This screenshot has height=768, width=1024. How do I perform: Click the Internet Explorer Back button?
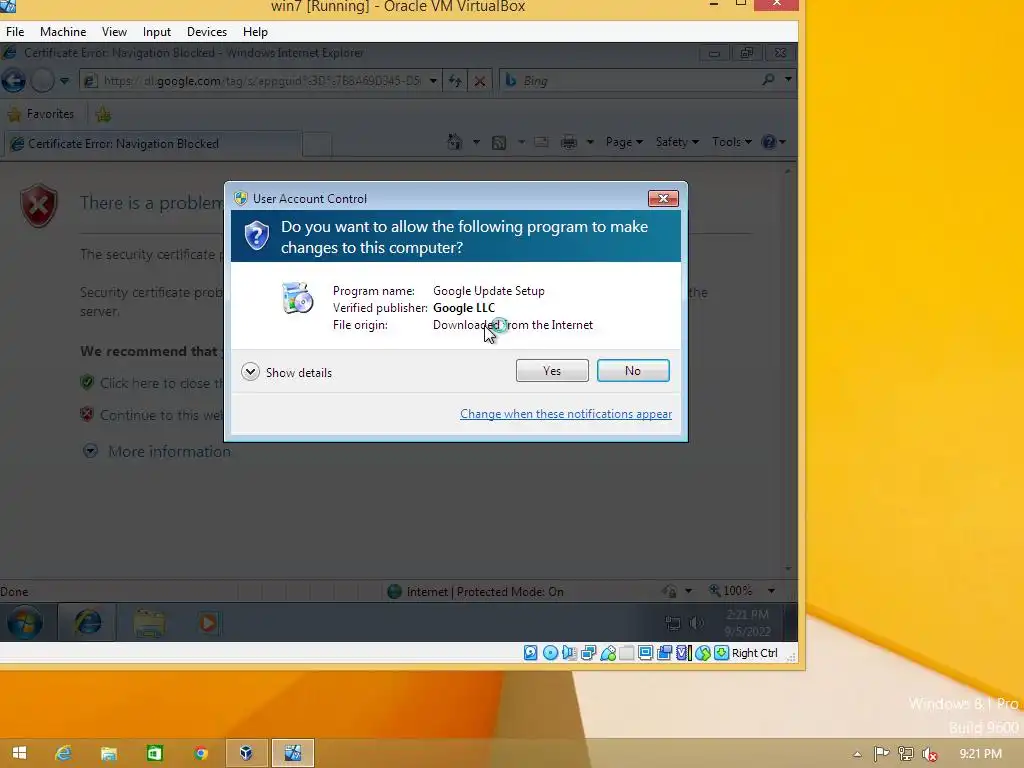pyautogui.click(x=14, y=80)
